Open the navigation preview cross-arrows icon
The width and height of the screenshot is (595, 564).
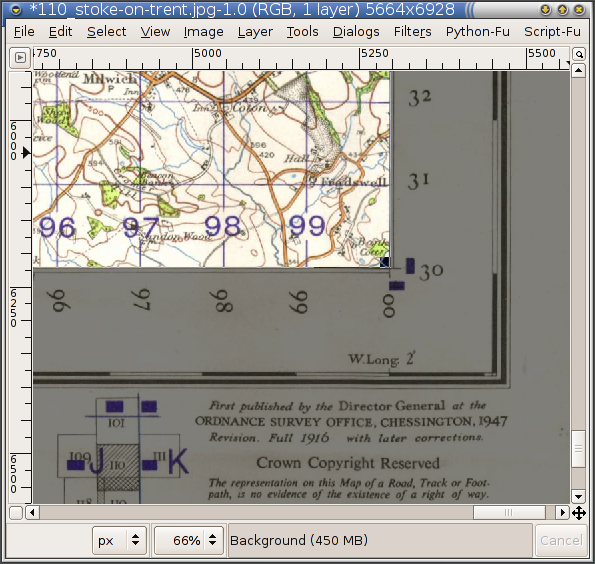(579, 513)
